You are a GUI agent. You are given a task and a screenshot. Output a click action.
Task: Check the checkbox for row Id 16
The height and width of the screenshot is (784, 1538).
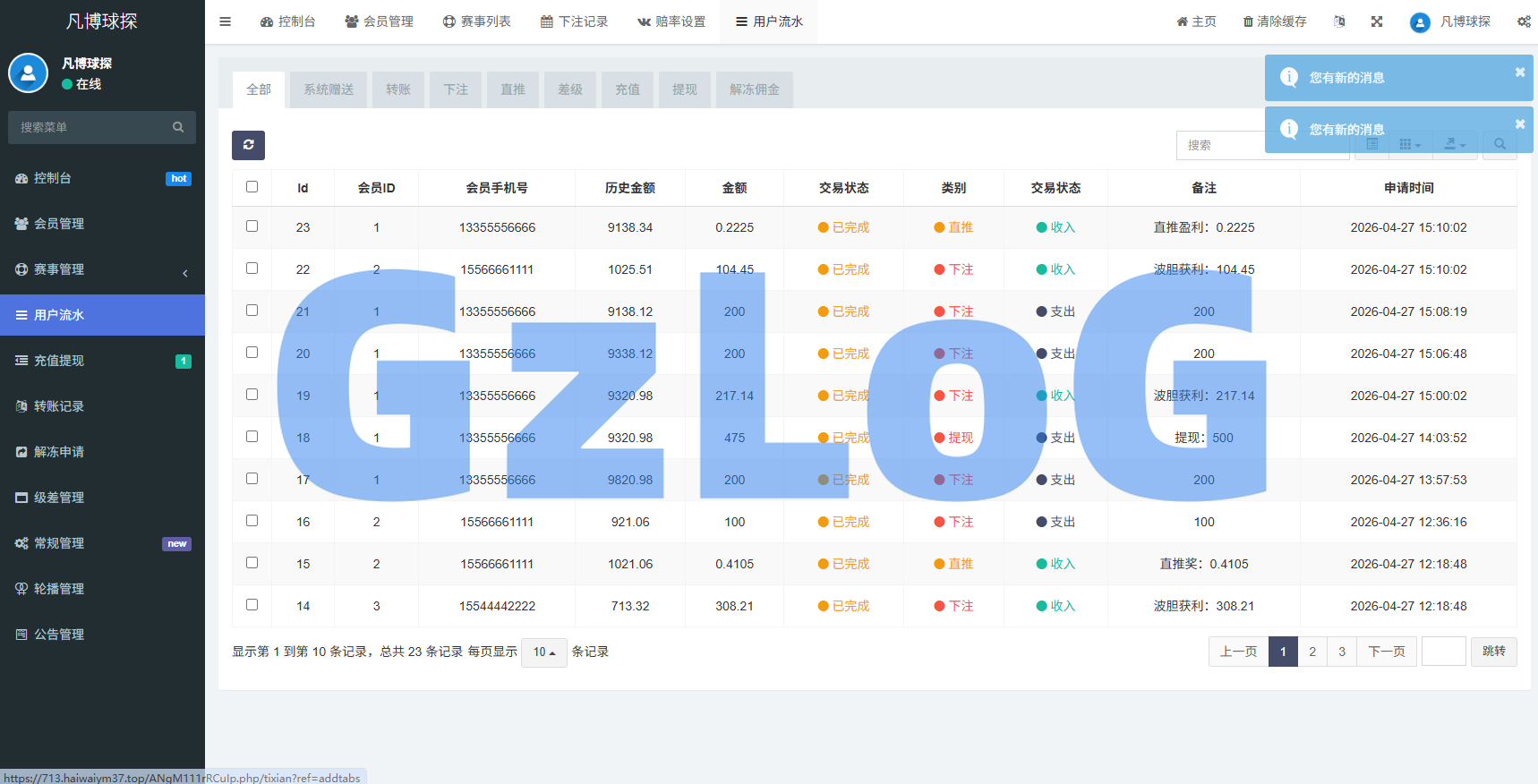(252, 521)
